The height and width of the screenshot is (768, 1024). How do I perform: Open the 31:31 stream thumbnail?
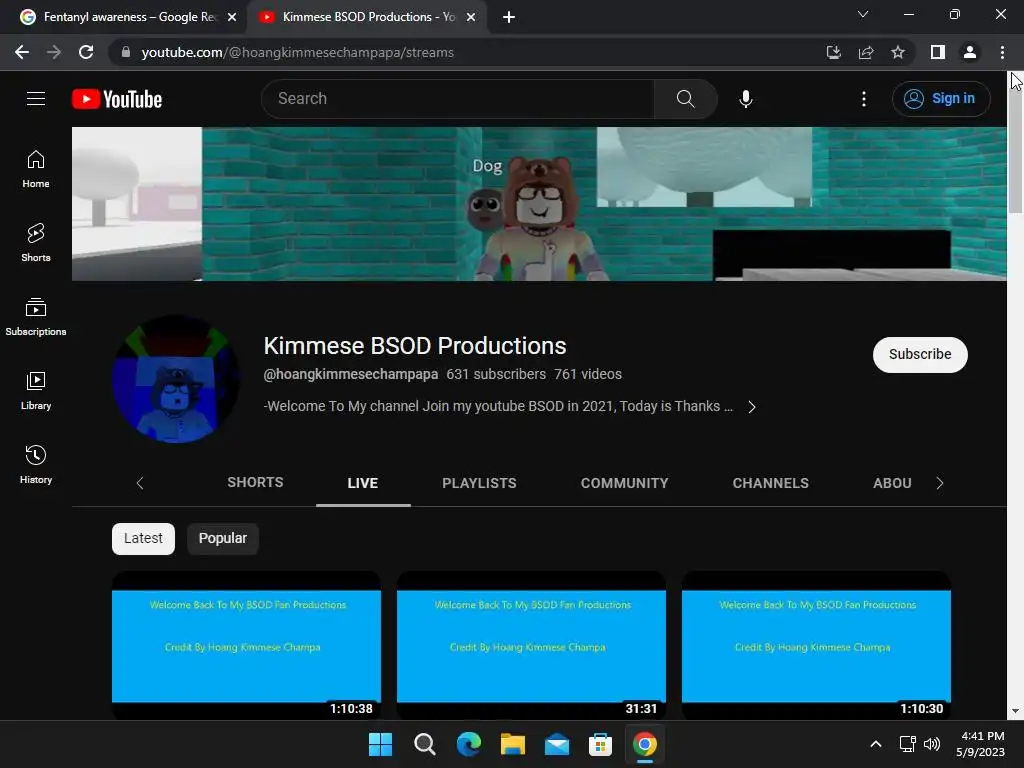532,645
